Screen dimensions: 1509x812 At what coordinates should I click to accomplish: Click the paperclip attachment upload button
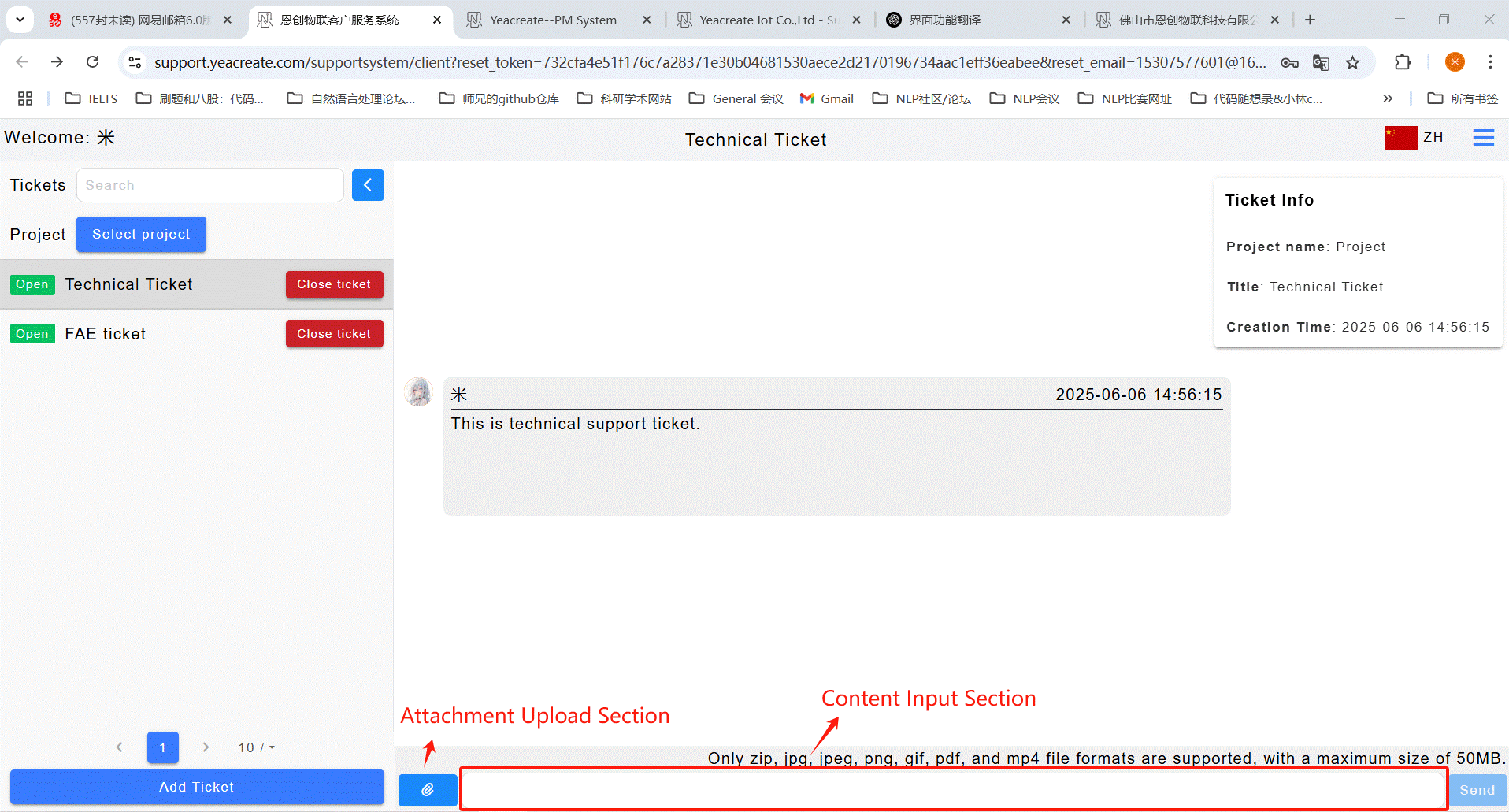[x=428, y=789]
